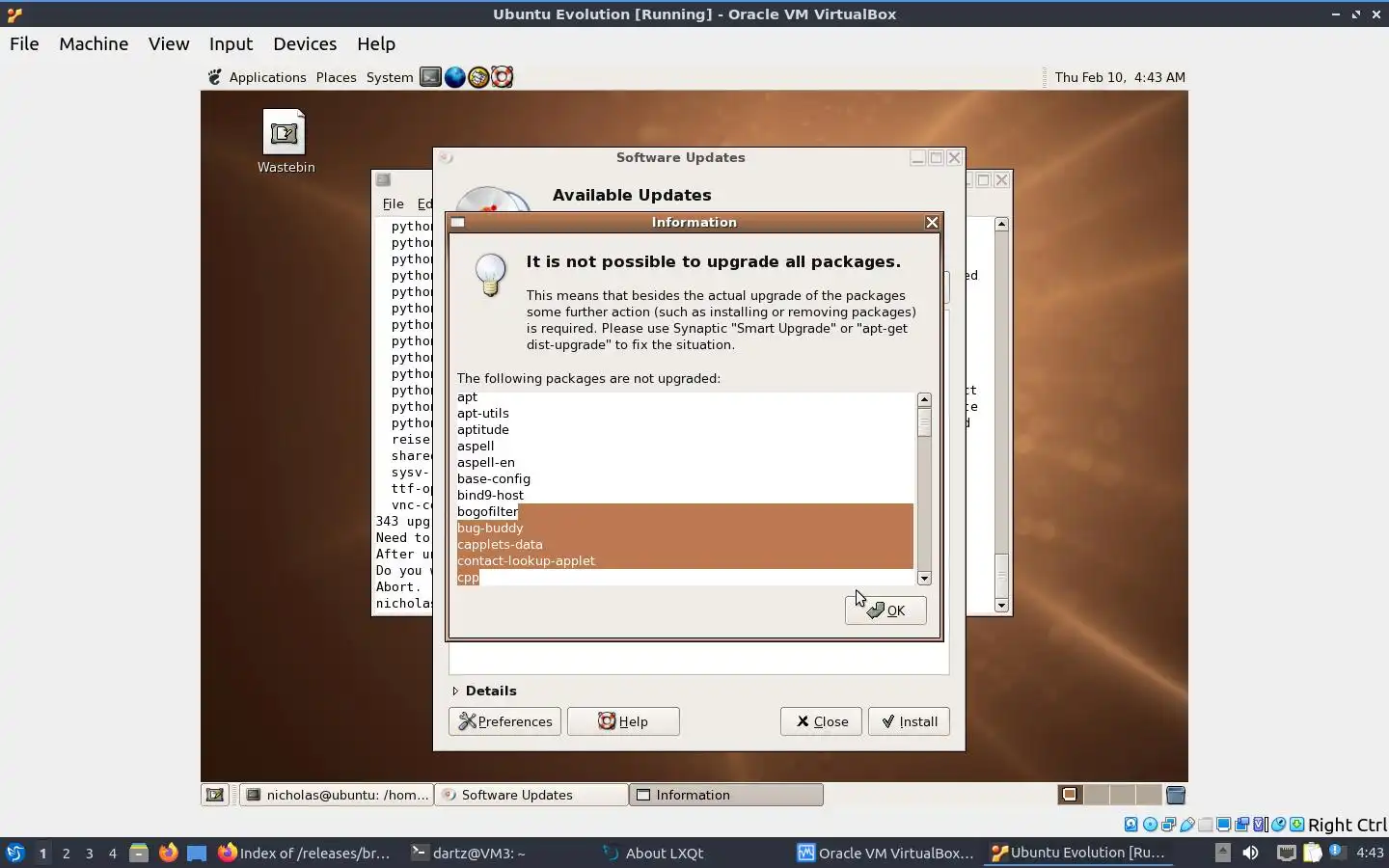Click the terminal window scrollbar up arrow

[1001, 224]
